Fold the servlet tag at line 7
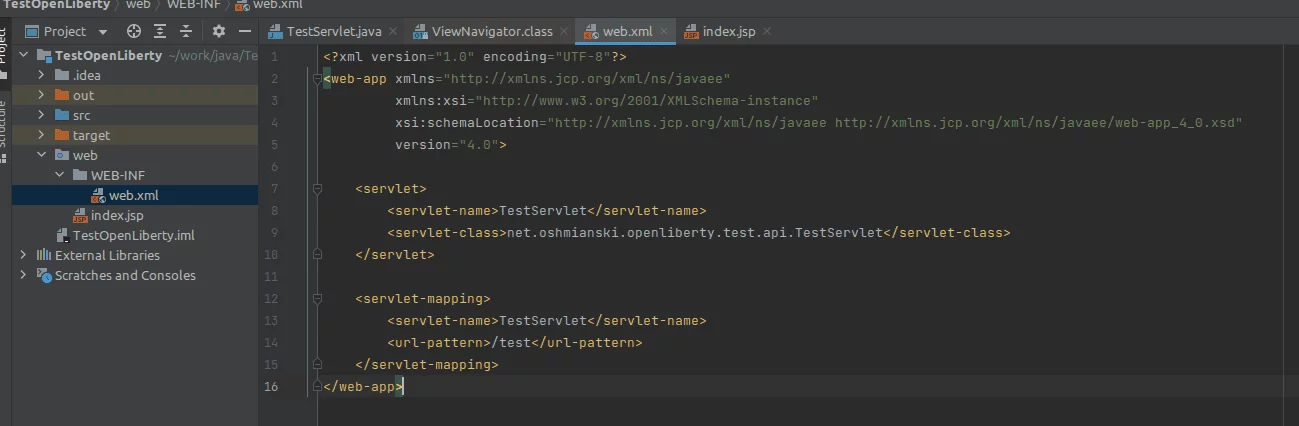 [315, 188]
